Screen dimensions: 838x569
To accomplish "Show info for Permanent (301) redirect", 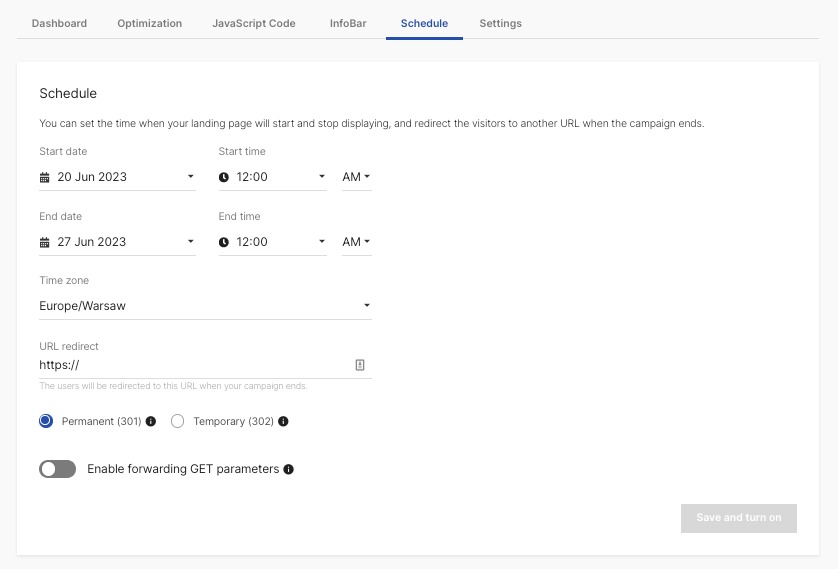I will point(151,422).
